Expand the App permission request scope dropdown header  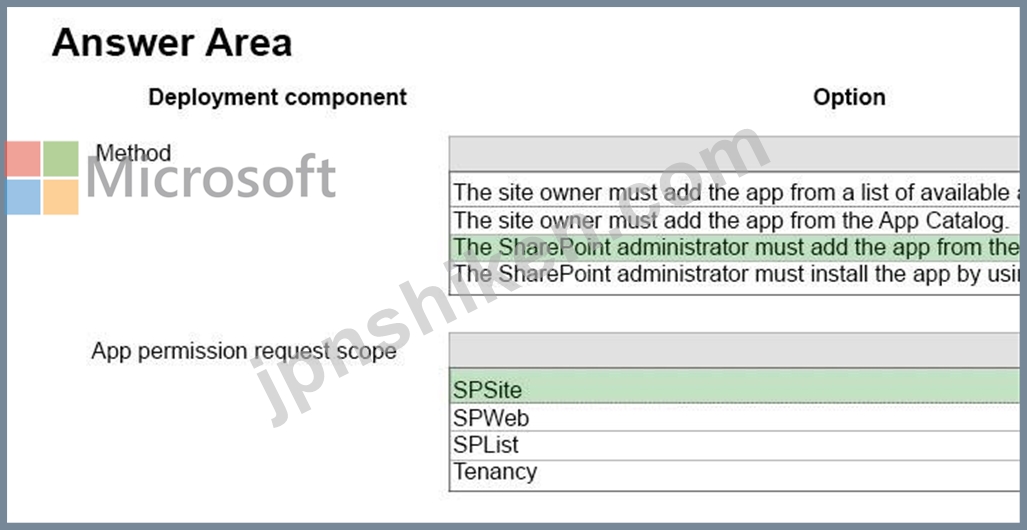pyautogui.click(x=735, y=350)
